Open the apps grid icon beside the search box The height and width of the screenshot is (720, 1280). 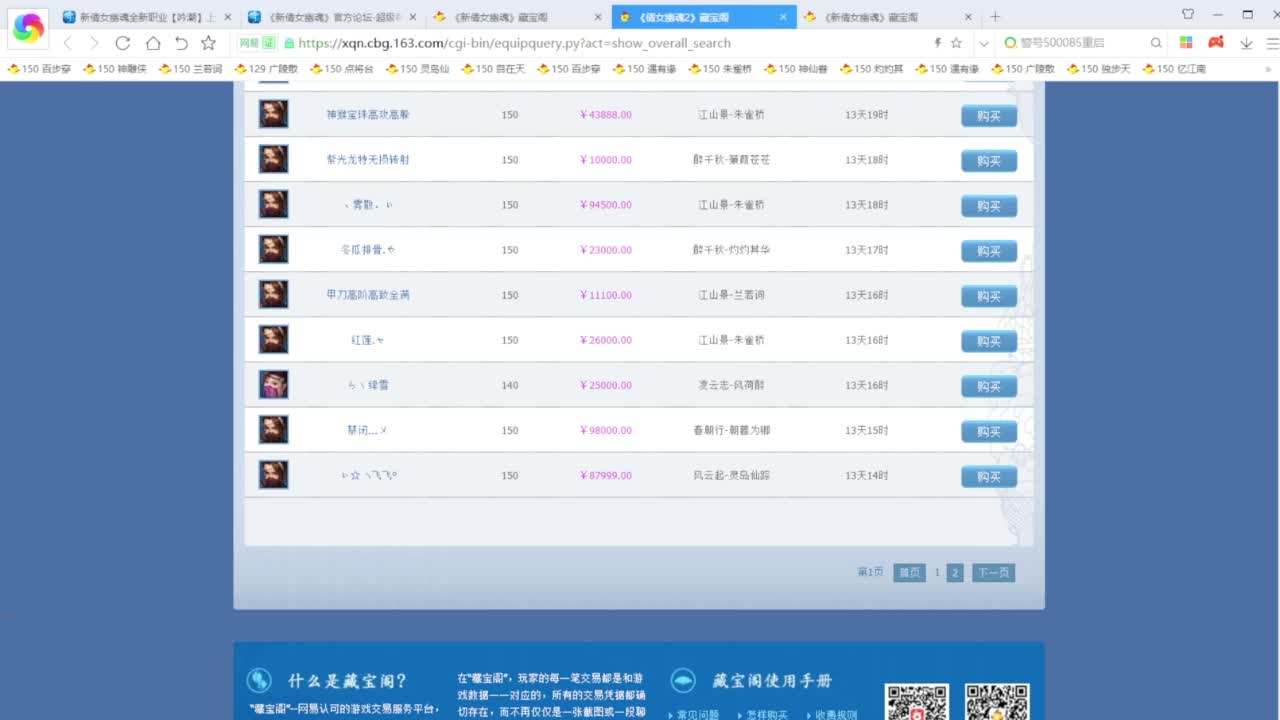coord(1186,43)
